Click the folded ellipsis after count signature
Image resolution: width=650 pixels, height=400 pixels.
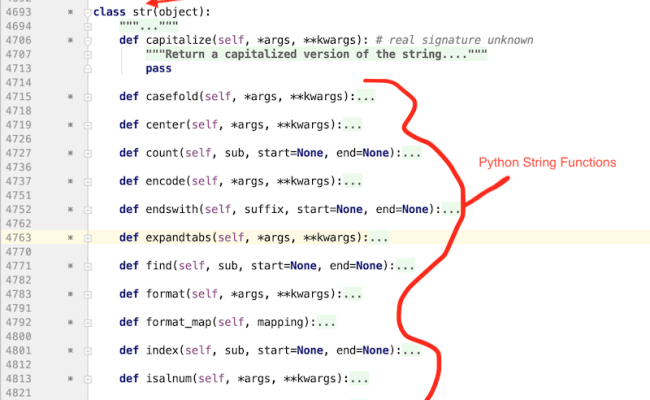click(x=412, y=153)
